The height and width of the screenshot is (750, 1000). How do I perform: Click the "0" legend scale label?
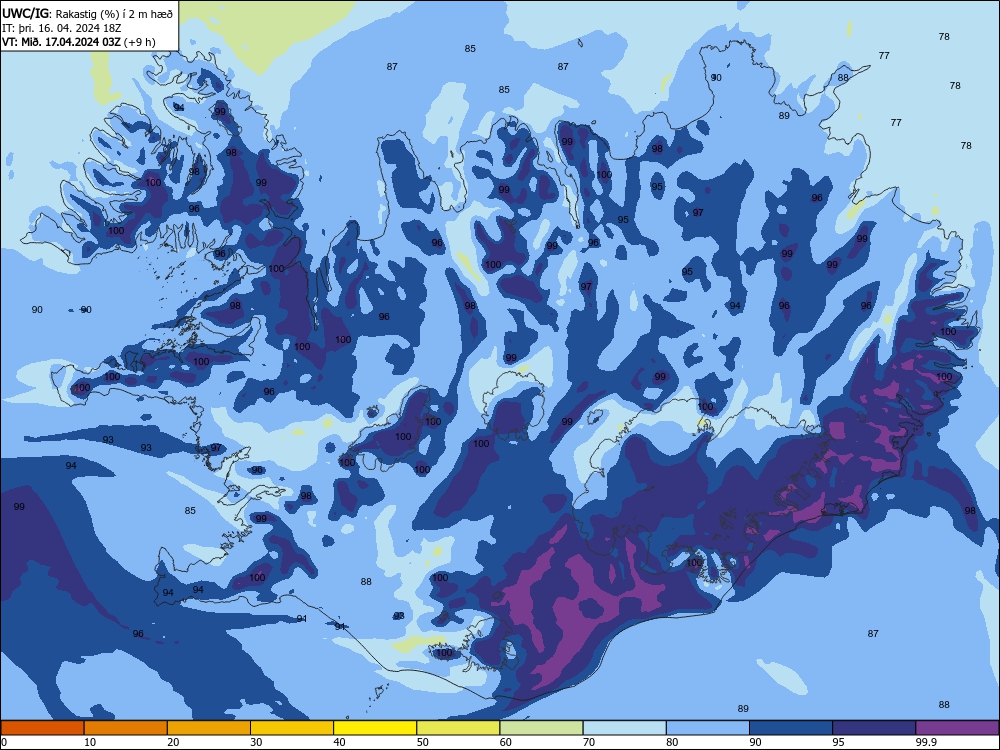point(4,742)
